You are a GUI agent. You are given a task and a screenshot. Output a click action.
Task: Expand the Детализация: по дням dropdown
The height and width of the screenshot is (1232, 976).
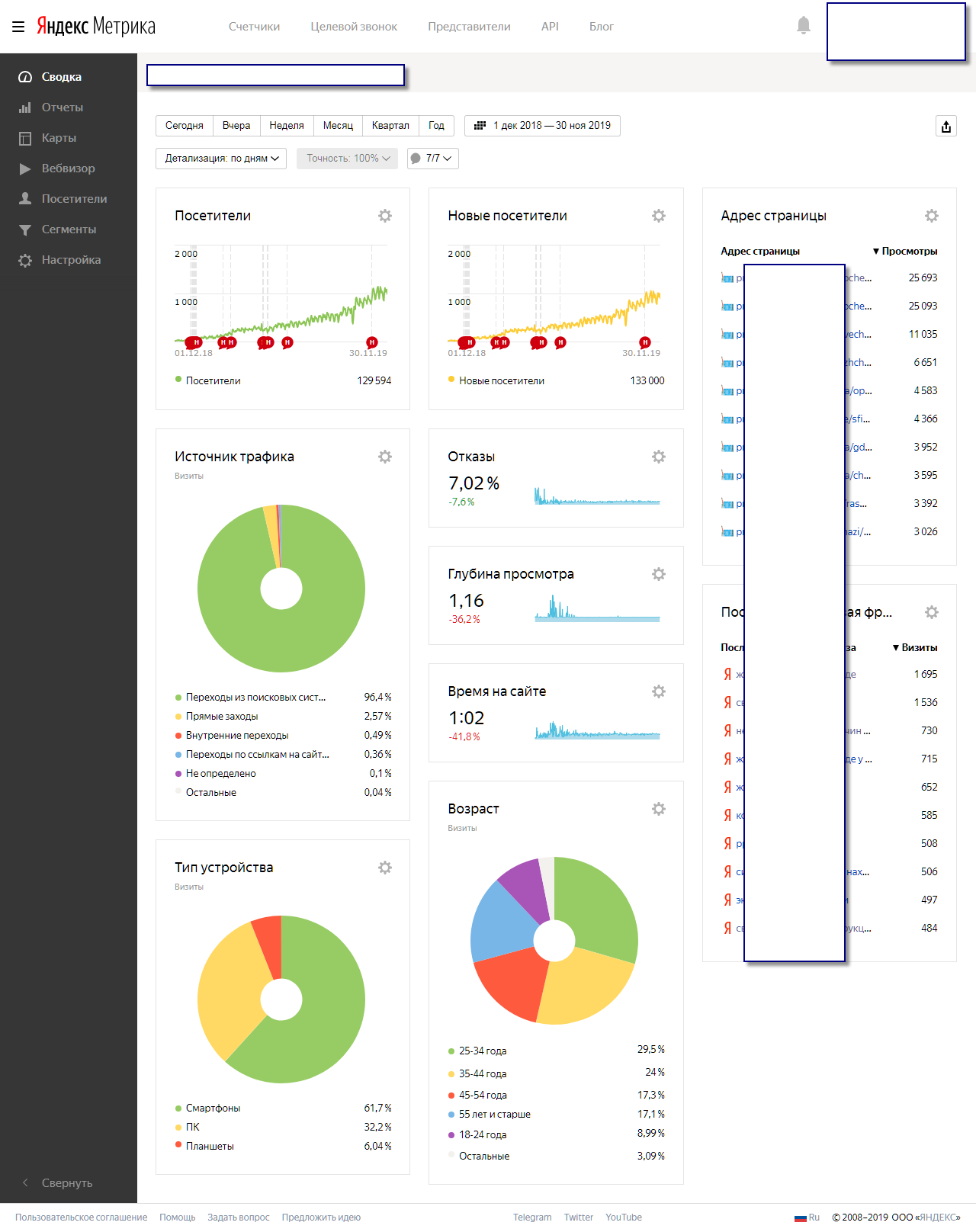point(221,159)
